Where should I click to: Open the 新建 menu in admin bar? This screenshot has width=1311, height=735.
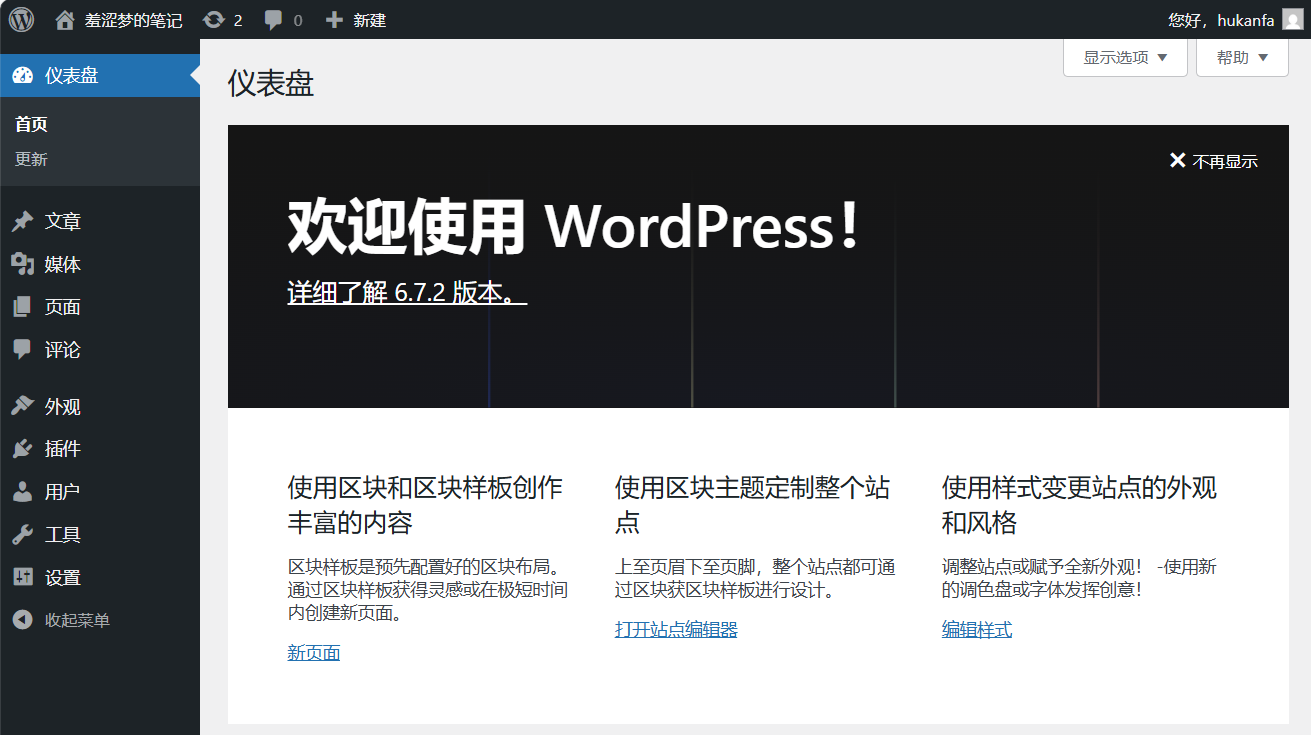pyautogui.click(x=355, y=19)
